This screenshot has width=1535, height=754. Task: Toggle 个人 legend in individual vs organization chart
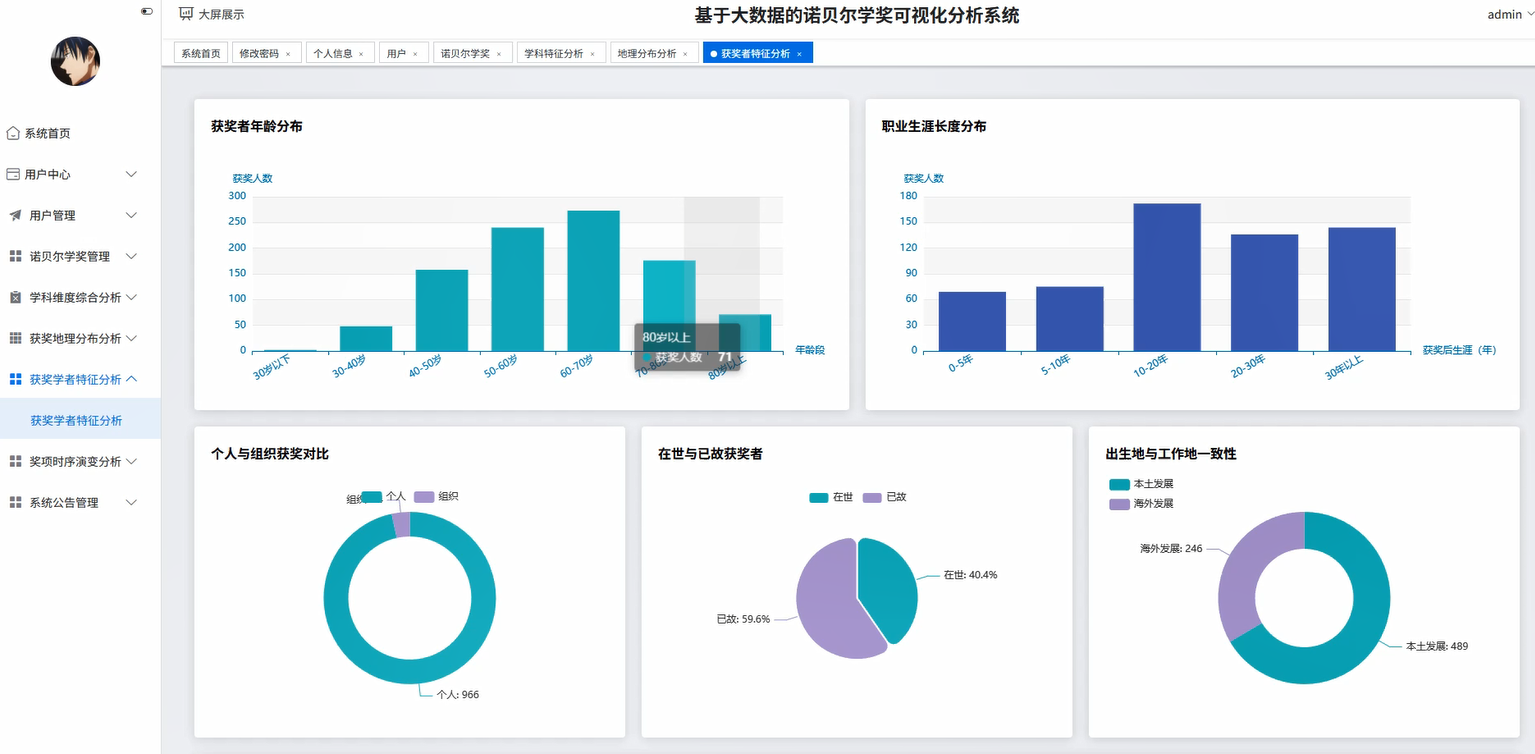(383, 496)
